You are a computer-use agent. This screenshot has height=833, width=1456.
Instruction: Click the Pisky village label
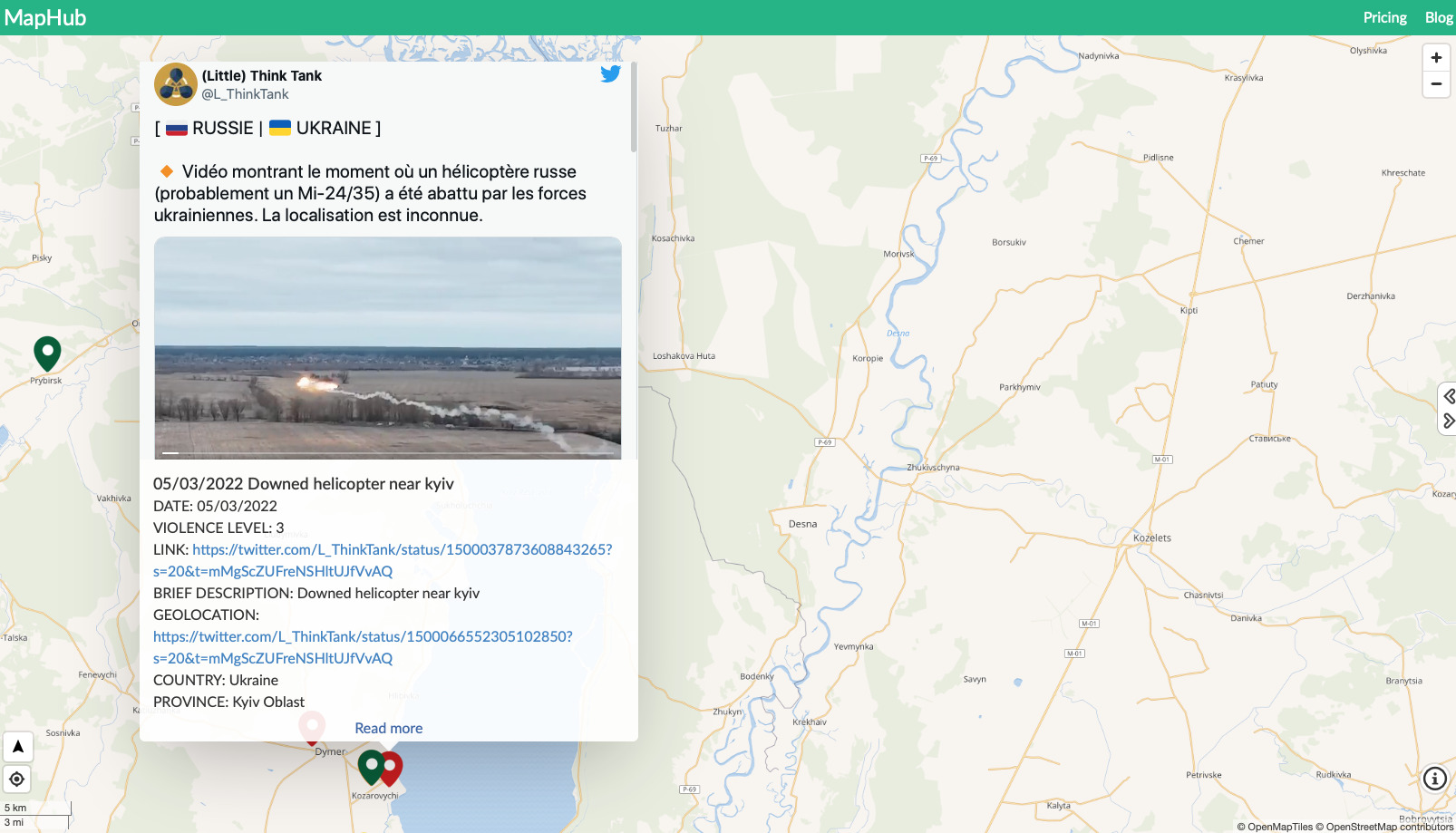[x=42, y=258]
